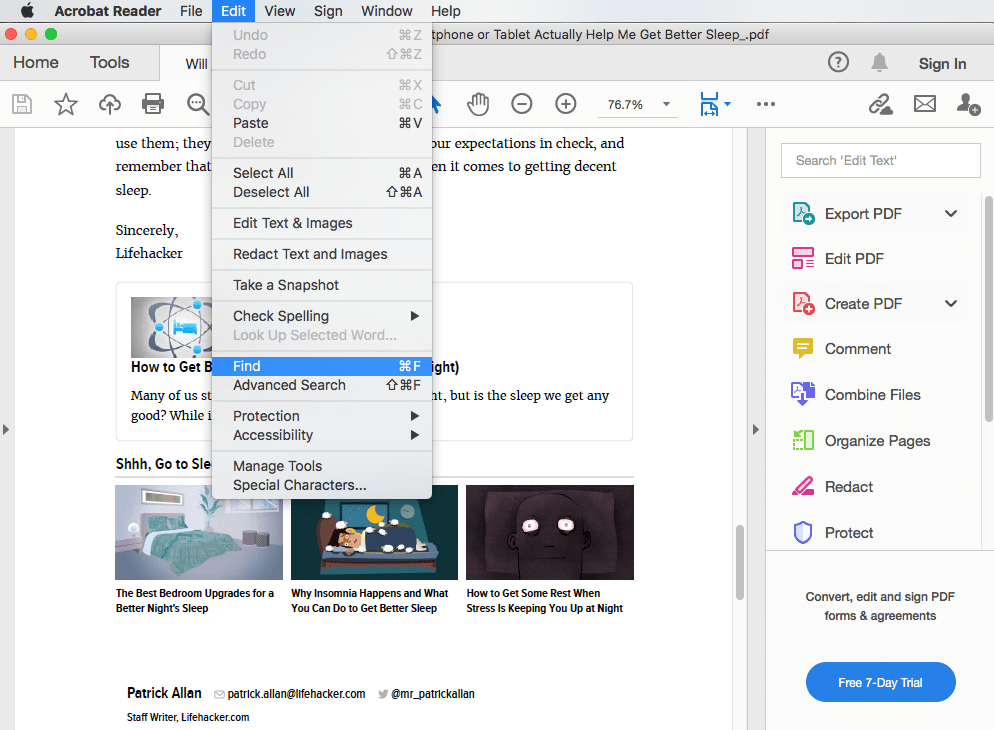The height and width of the screenshot is (730, 994).
Task: Select the Hand pan tool
Action: point(478,104)
